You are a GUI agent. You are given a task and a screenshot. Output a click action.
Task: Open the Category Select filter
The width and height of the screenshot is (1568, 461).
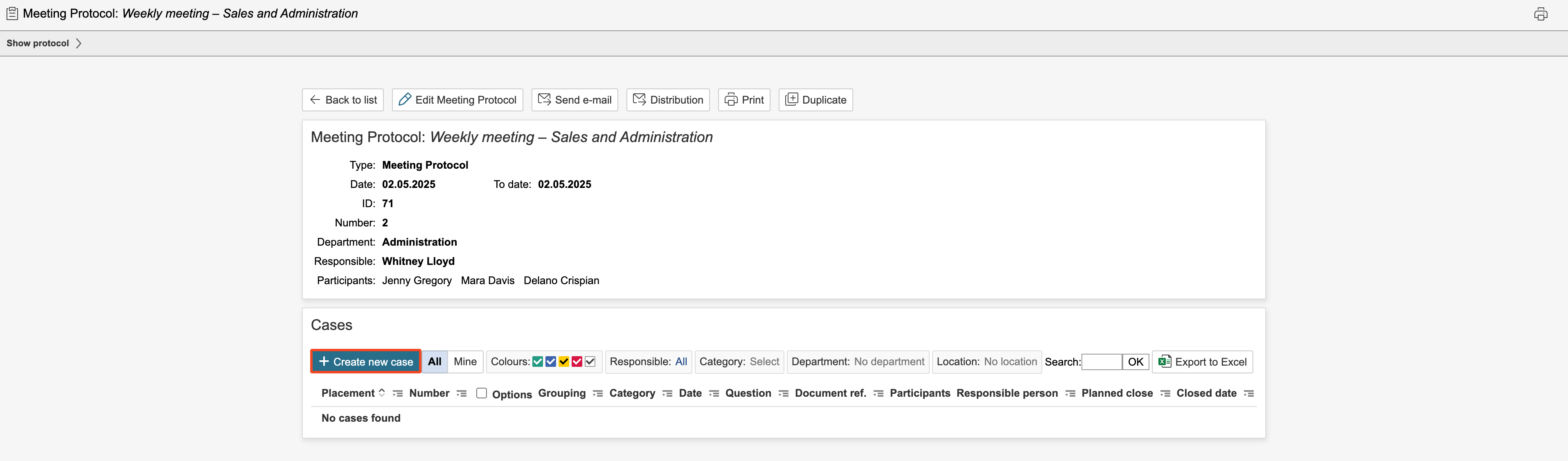click(764, 362)
